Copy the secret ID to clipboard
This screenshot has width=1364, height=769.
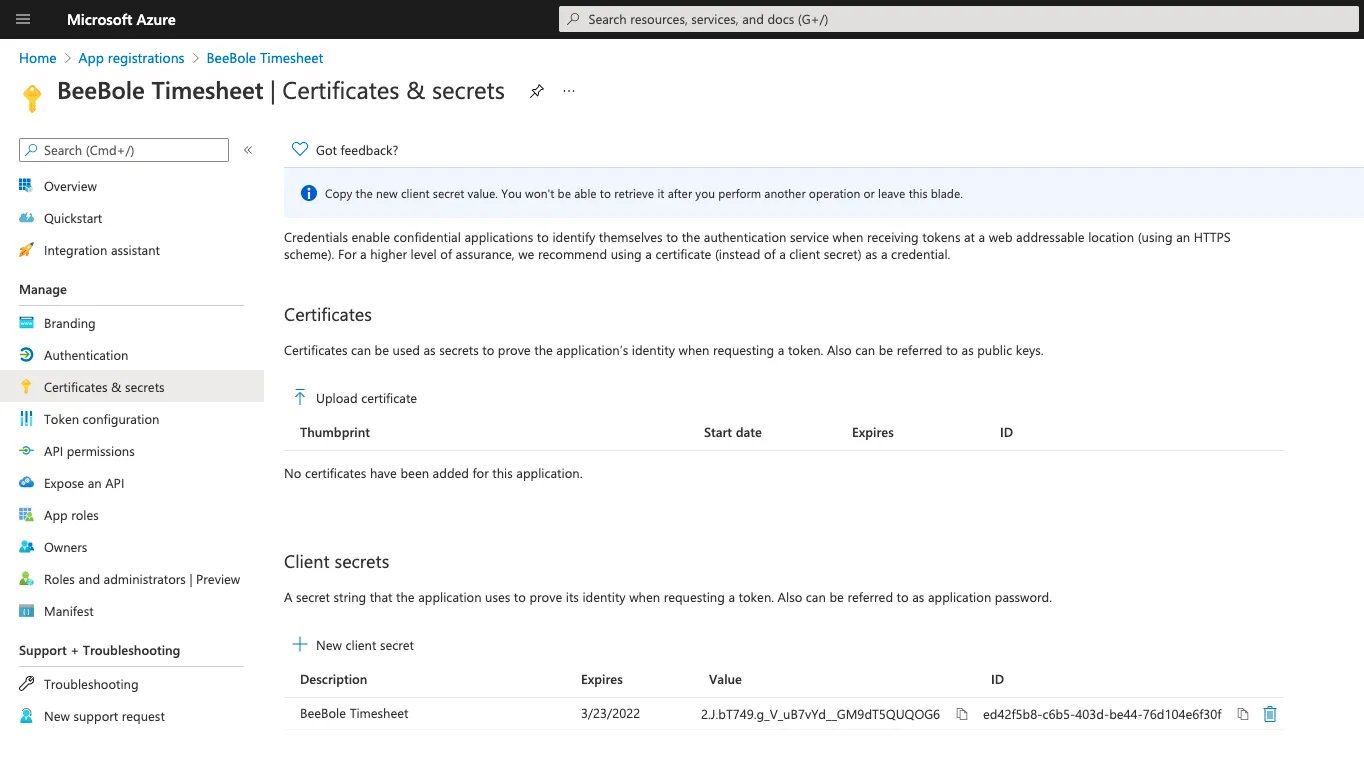pyautogui.click(x=1243, y=714)
